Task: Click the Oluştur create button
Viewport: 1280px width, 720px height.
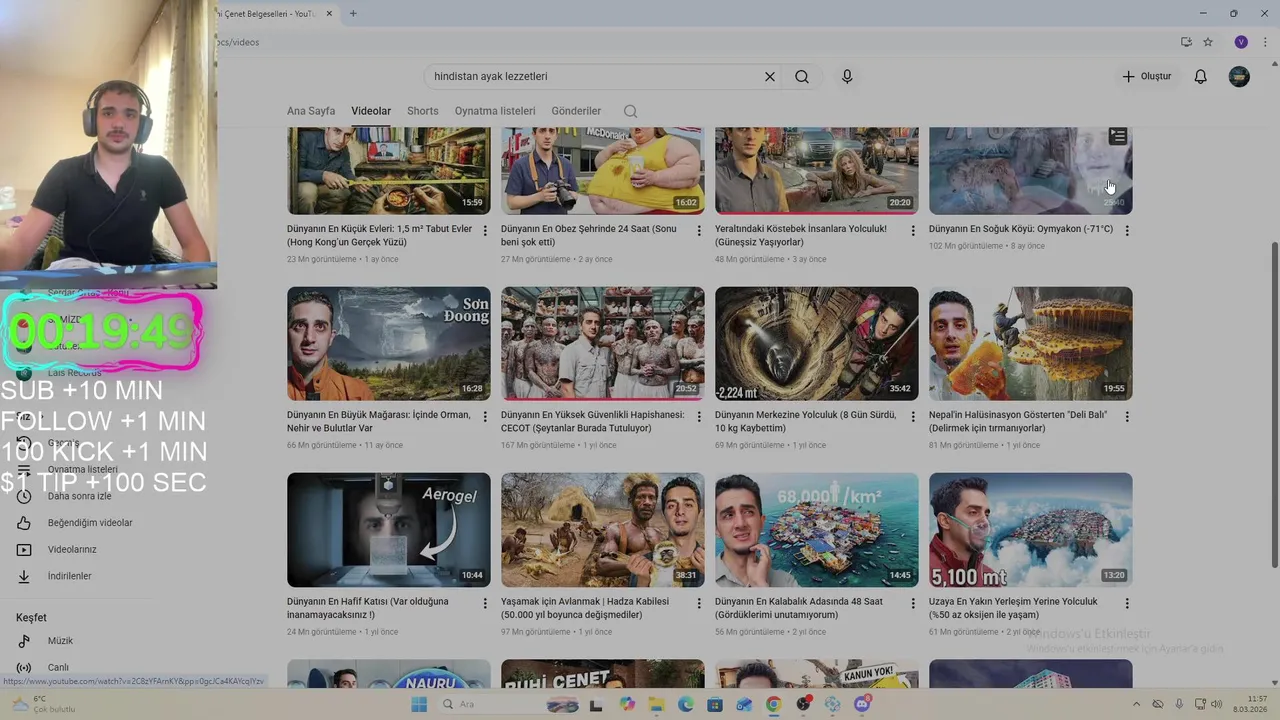Action: (x=1146, y=76)
